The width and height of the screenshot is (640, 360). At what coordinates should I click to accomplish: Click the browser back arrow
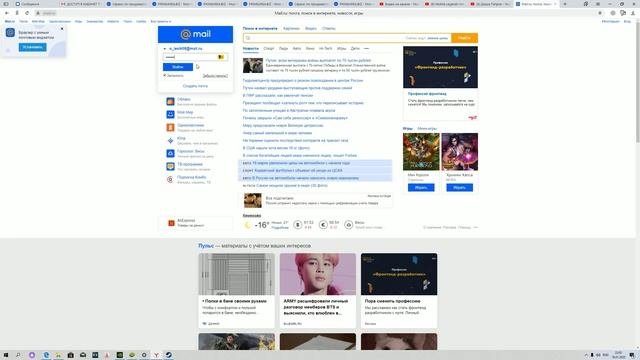7,13
